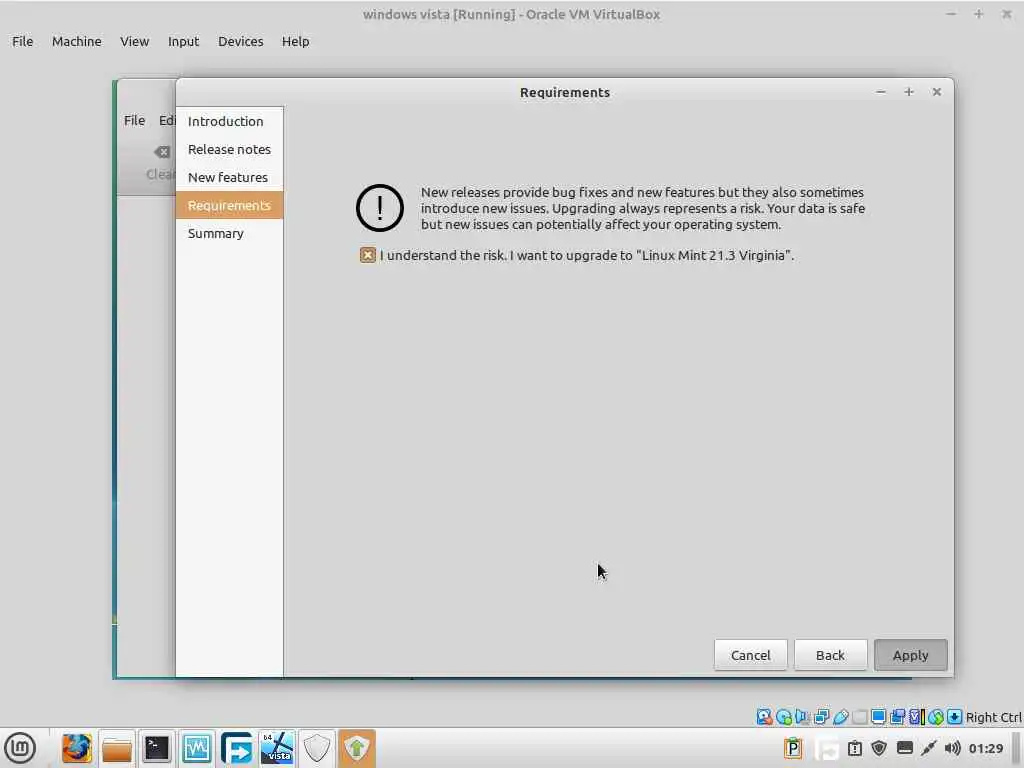
Task: Click VirtualBox mouse integration status icon
Action: [936, 717]
